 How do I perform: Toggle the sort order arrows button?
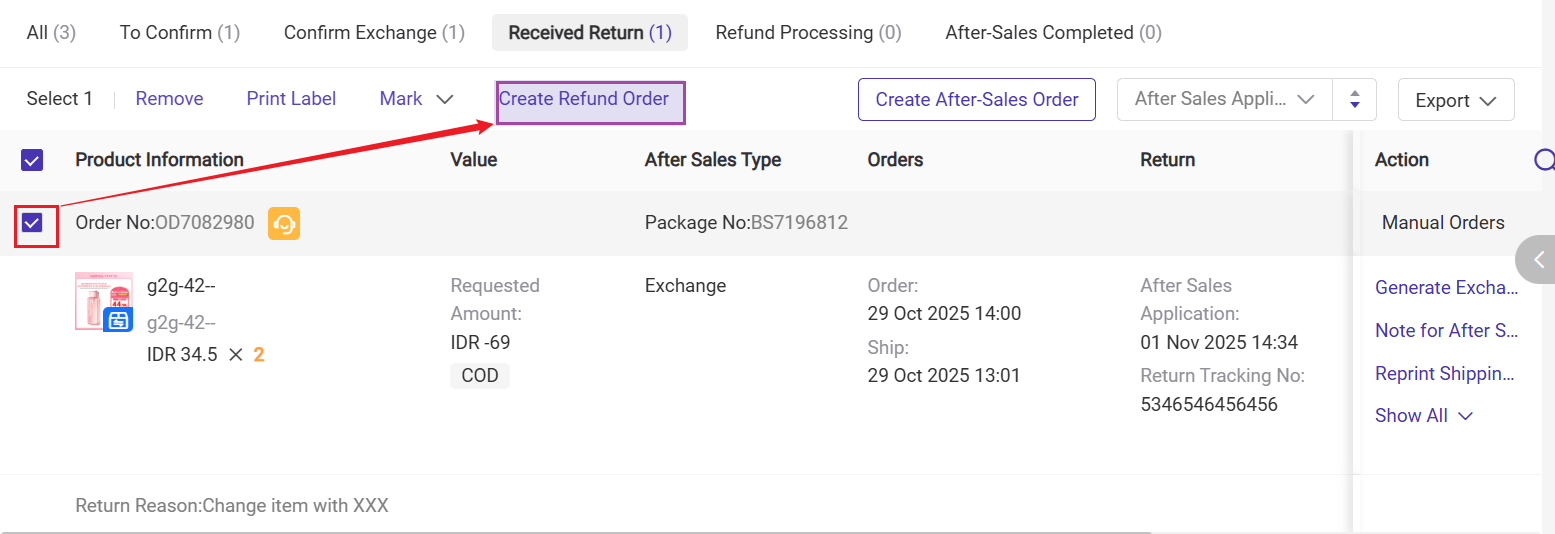coord(1355,100)
